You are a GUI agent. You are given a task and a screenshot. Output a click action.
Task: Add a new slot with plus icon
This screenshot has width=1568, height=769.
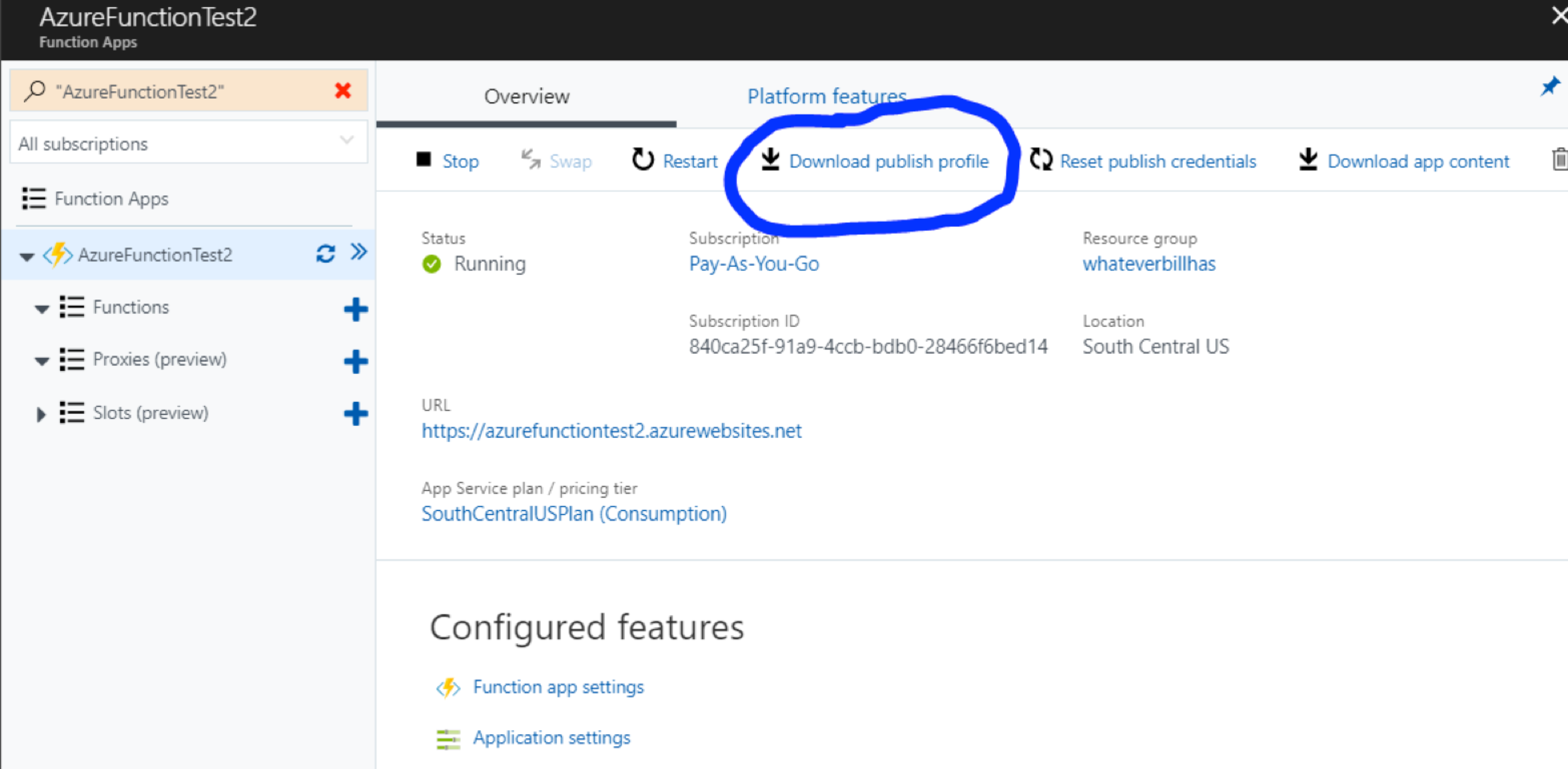tap(356, 414)
